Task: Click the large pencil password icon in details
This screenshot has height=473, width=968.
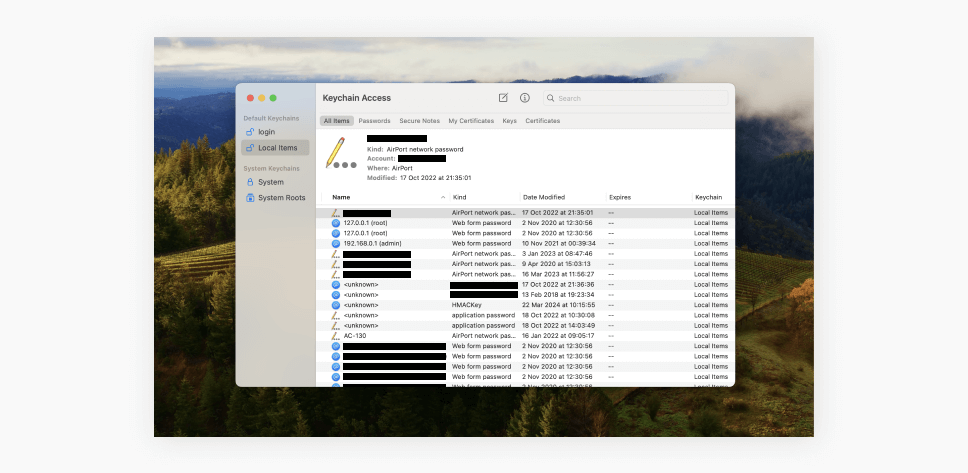Action: click(340, 153)
